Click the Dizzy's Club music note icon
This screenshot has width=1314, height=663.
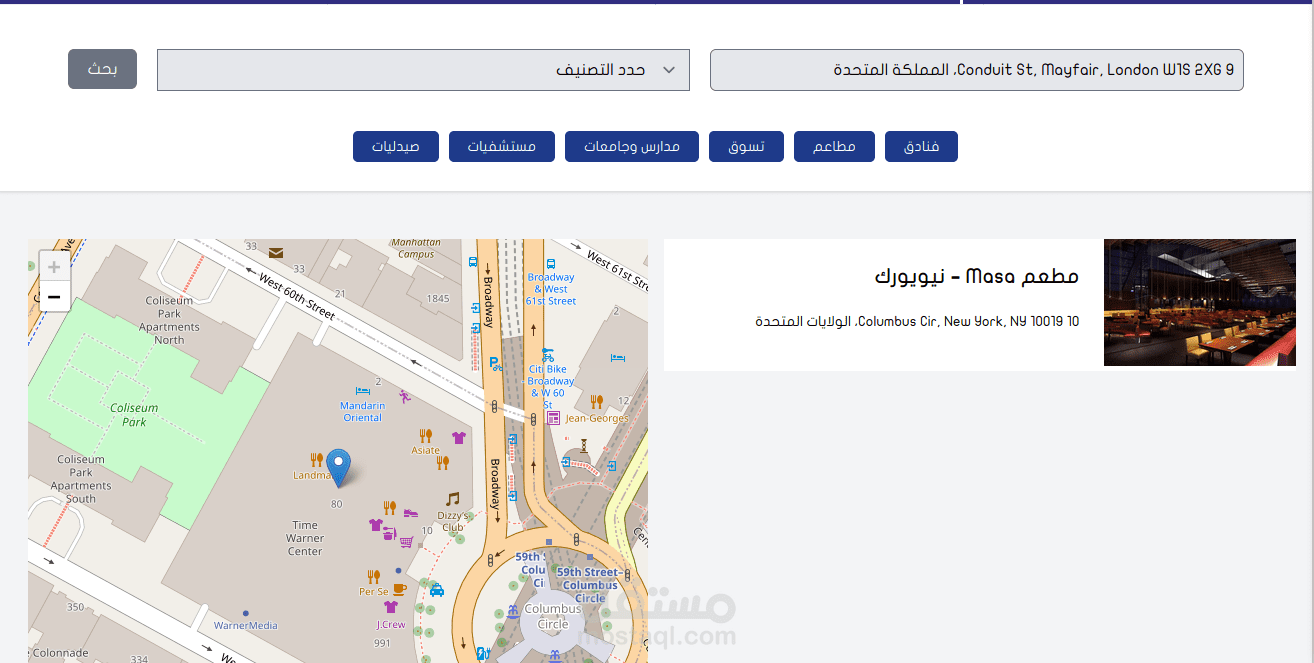click(x=453, y=498)
